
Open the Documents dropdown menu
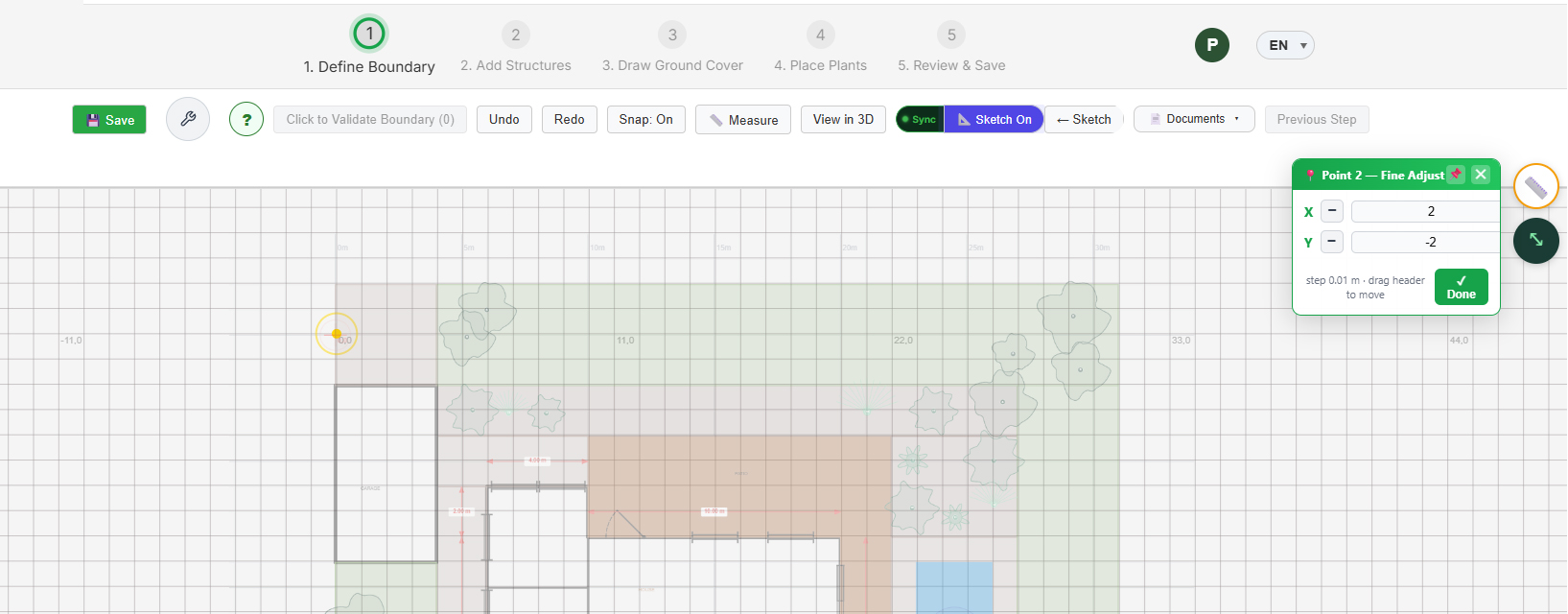point(1194,119)
